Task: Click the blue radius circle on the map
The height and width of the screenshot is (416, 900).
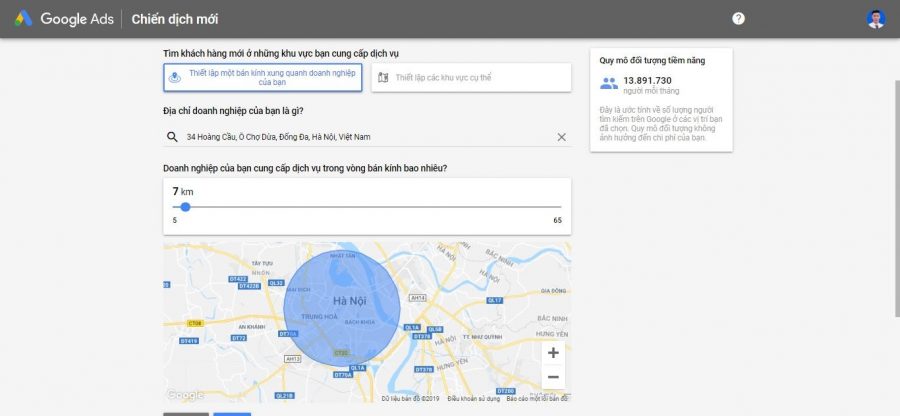Action: pos(342,308)
